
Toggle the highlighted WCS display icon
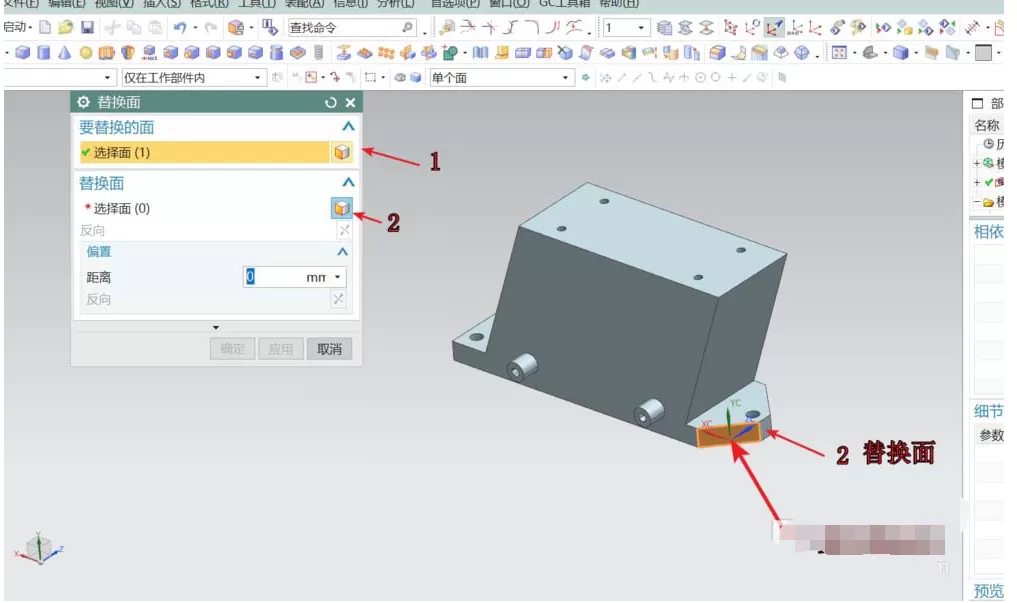(x=774, y=27)
